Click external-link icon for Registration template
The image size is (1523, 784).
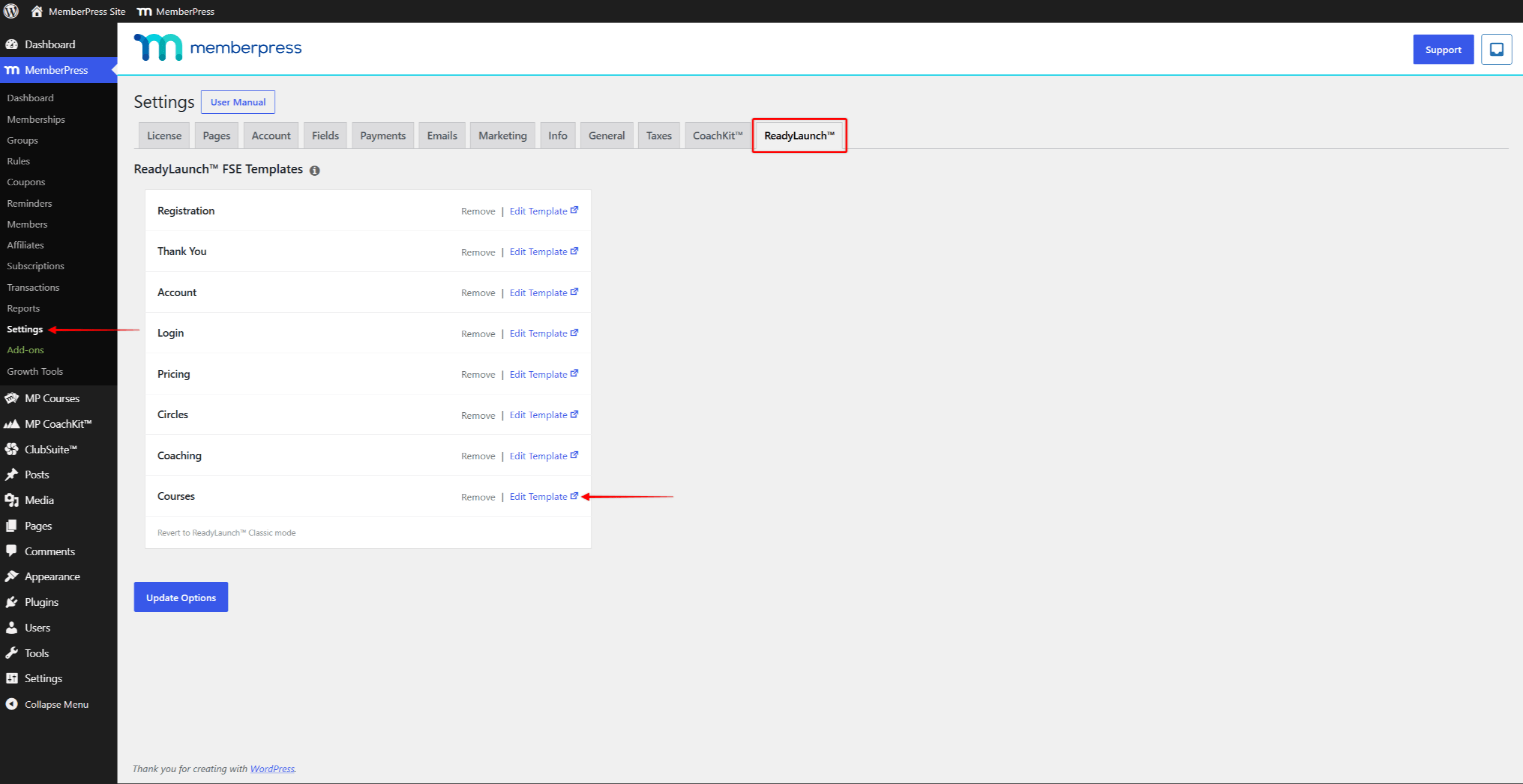coord(574,210)
